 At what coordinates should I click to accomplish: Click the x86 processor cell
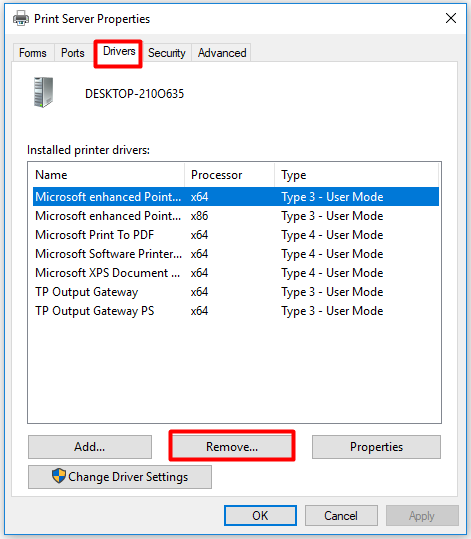coord(199,216)
